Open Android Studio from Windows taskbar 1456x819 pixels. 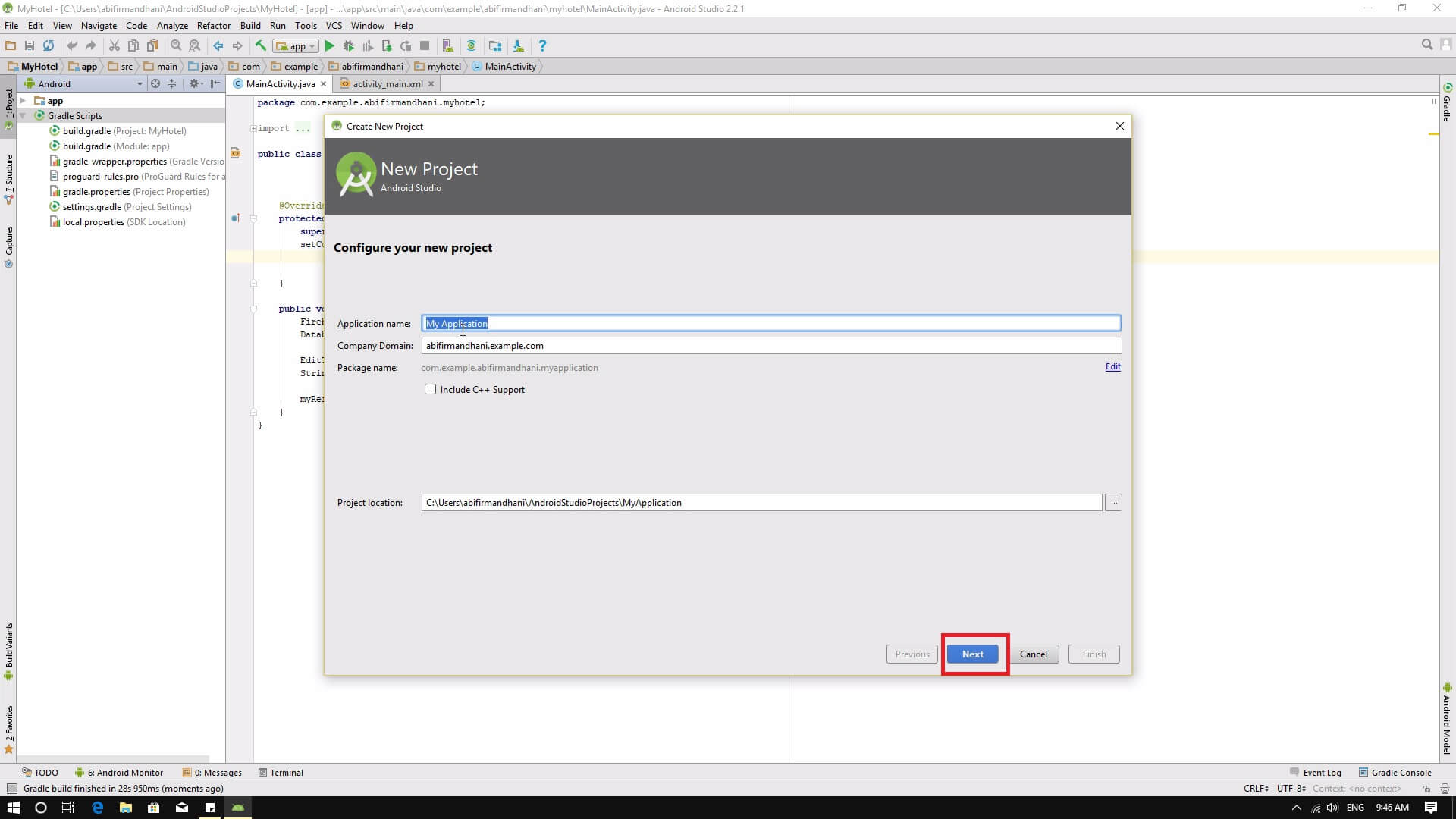pyautogui.click(x=238, y=808)
